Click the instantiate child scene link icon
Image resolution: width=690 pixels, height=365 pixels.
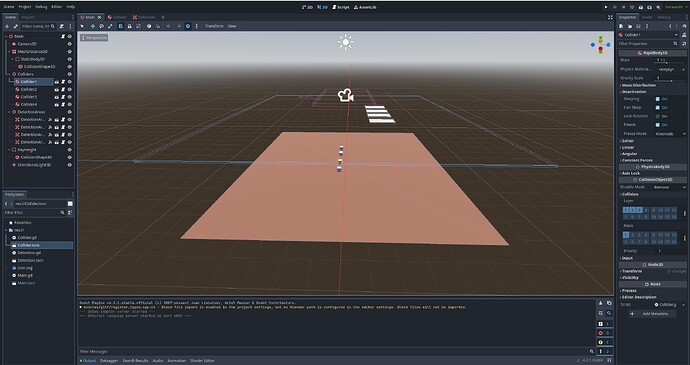(15, 26)
